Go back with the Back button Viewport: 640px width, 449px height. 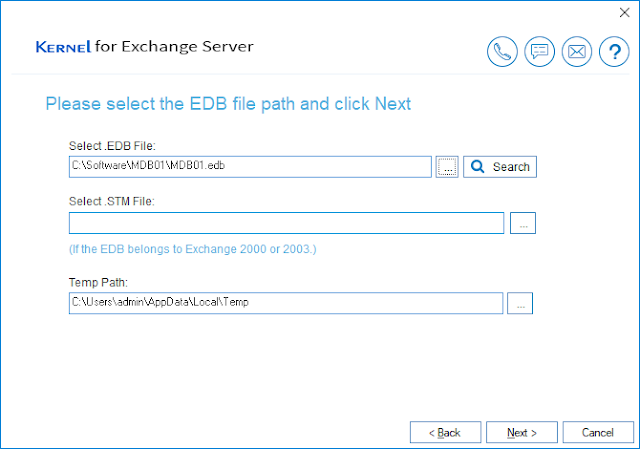pos(445,432)
